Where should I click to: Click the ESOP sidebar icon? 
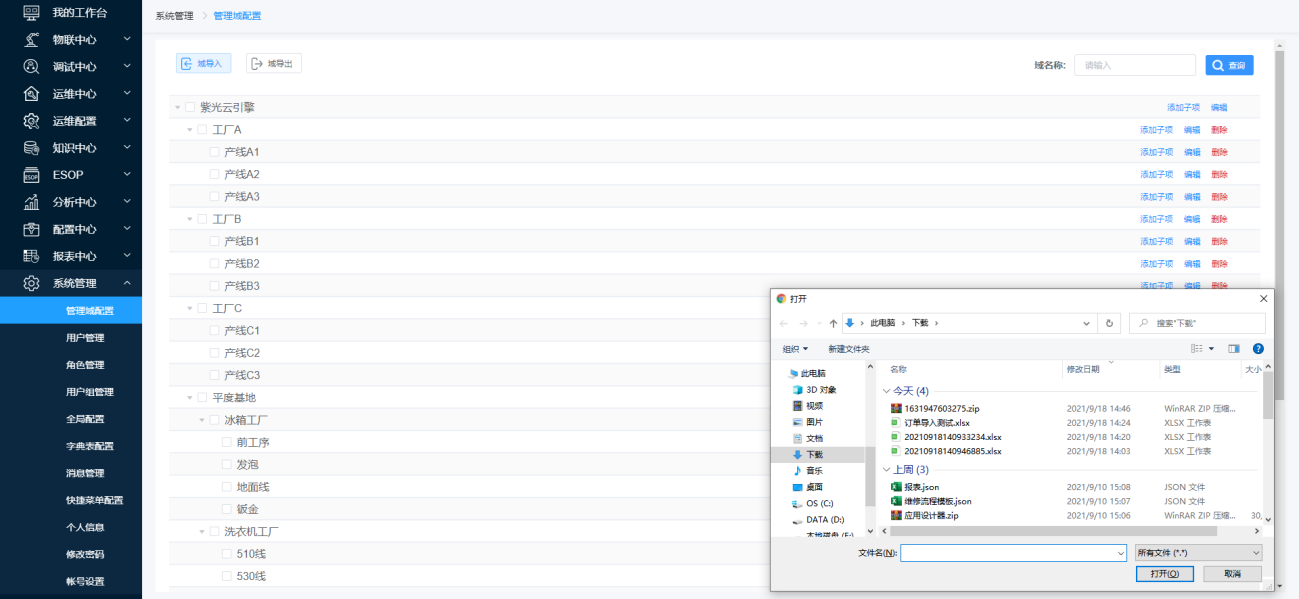[x=31, y=175]
